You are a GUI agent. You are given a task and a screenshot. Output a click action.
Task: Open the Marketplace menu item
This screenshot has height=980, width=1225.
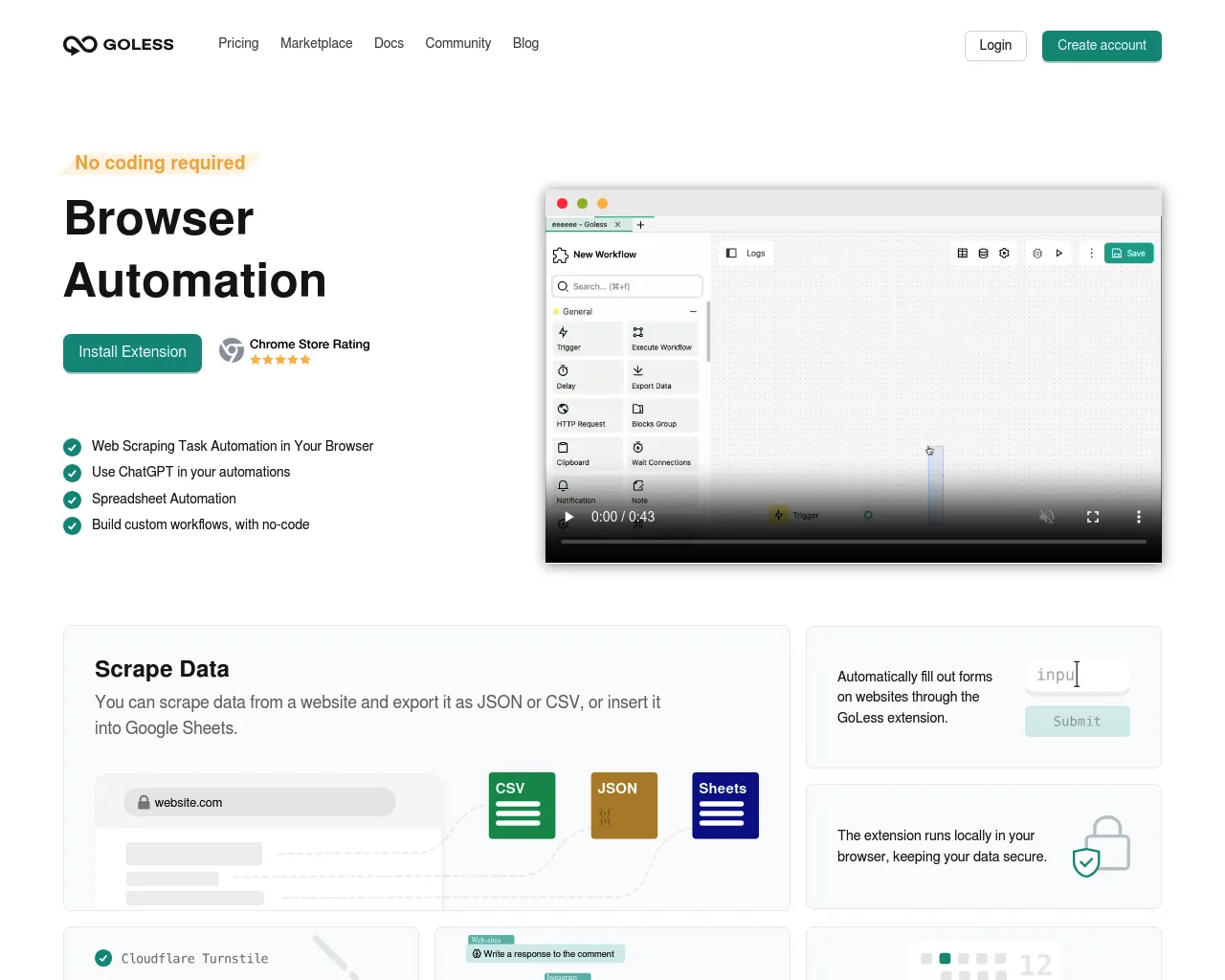pos(316,43)
